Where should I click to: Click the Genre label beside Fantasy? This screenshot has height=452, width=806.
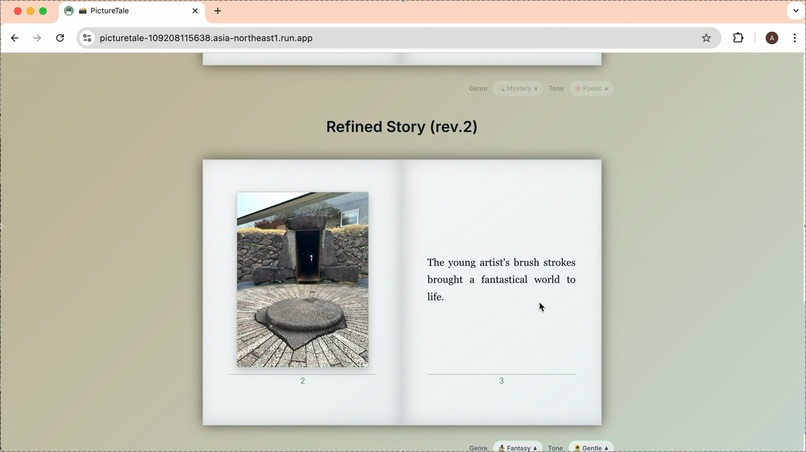478,448
